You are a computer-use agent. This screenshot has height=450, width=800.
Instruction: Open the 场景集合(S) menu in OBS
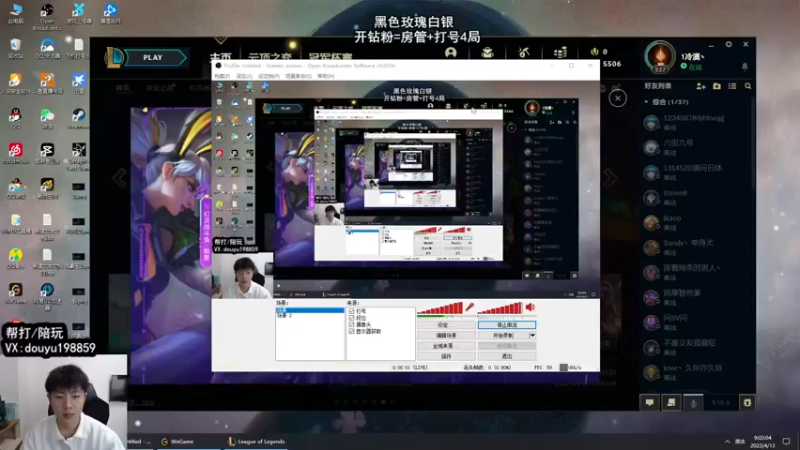point(298,76)
